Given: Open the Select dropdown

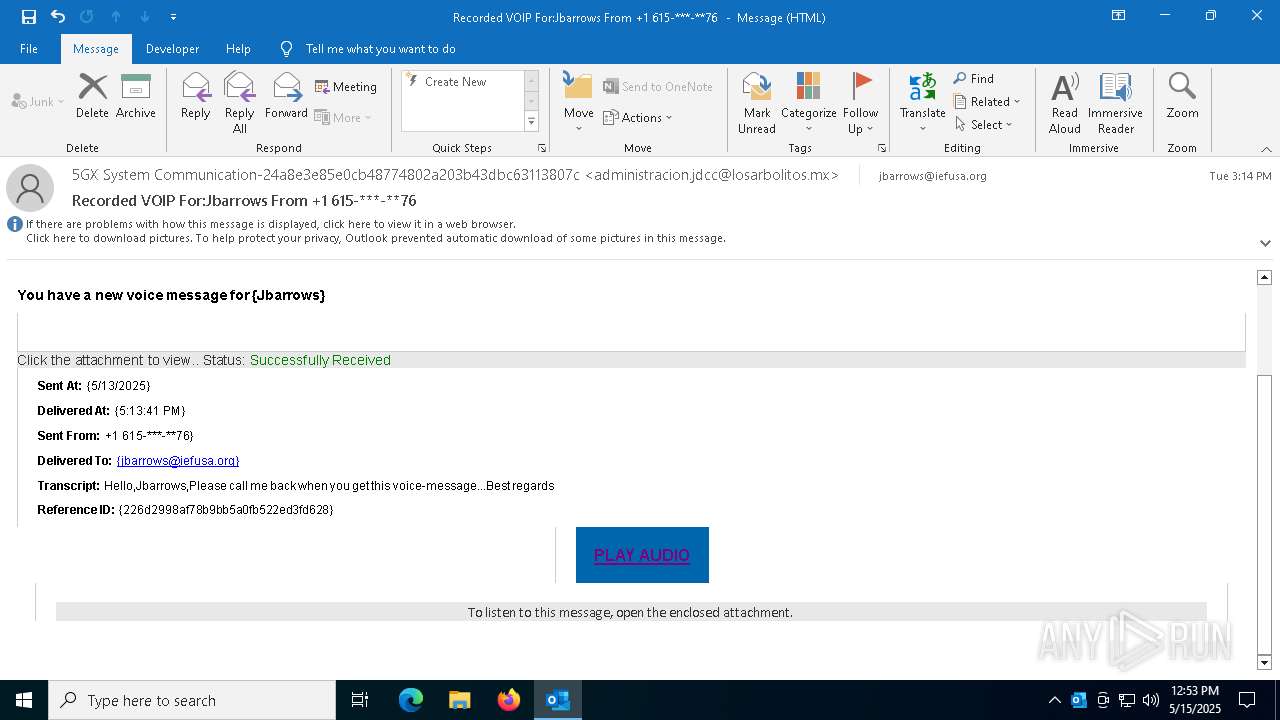Looking at the screenshot, I should 983,125.
